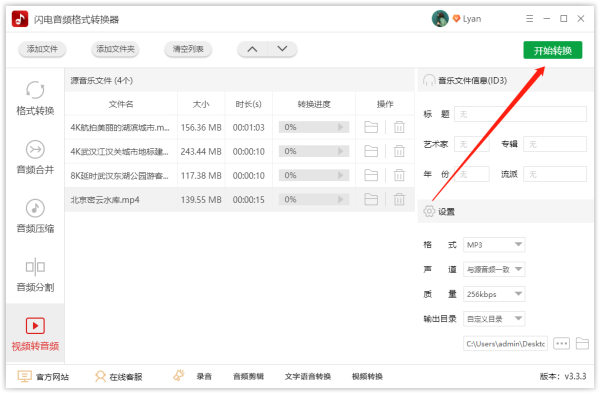The image size is (600, 394).
Task: Move selected file down with arrow
Action: [282, 49]
